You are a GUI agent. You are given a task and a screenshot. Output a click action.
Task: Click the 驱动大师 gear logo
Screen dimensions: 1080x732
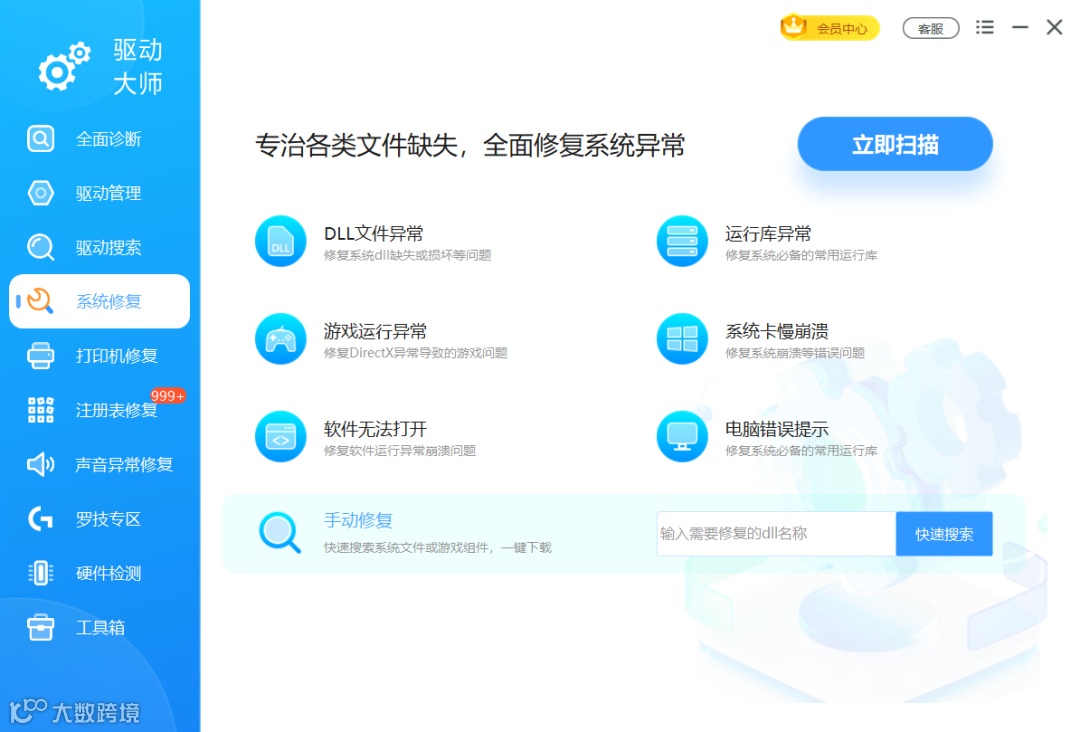coord(64,66)
